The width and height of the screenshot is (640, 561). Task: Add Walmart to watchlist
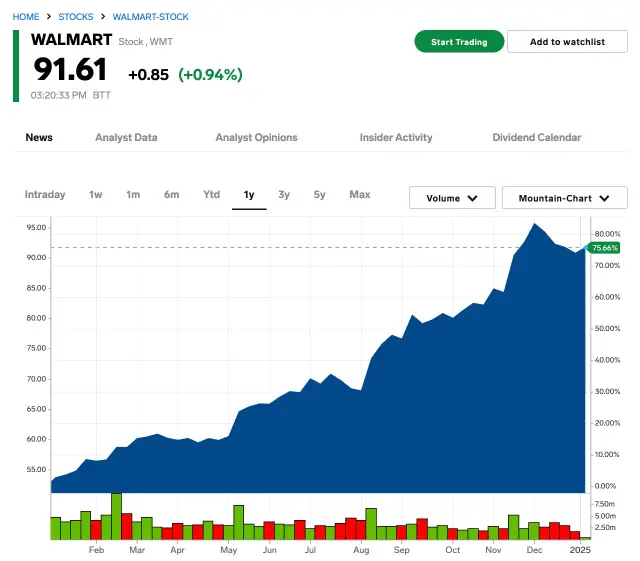click(x=567, y=42)
